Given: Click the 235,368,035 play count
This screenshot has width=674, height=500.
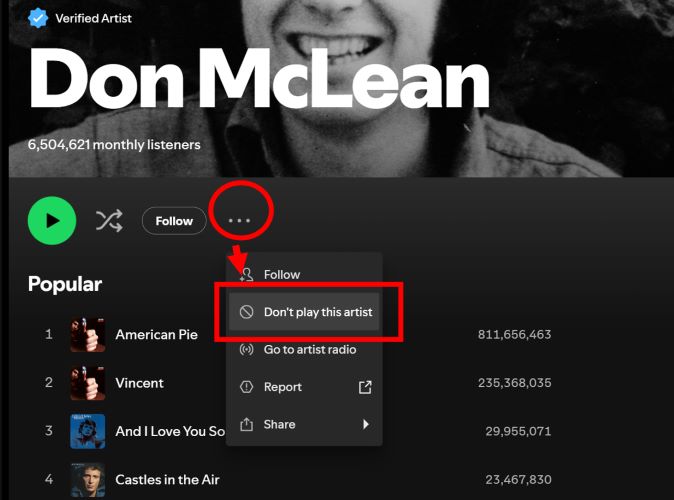Looking at the screenshot, I should coord(515,383).
